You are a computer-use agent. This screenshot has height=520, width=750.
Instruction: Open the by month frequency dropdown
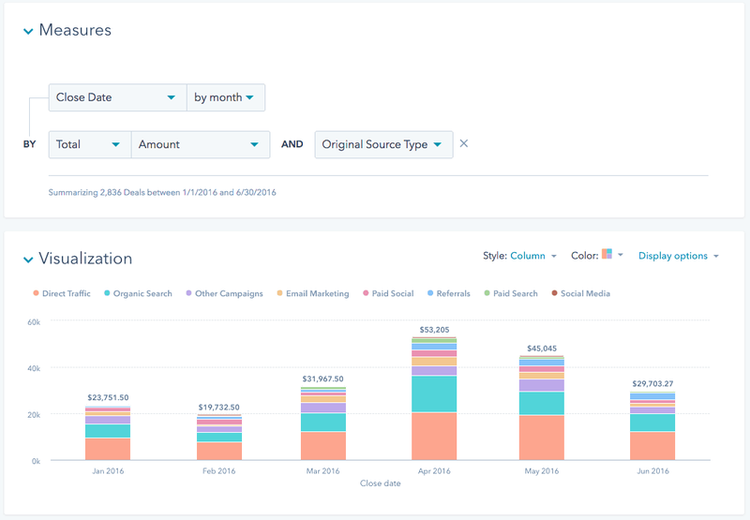[226, 98]
